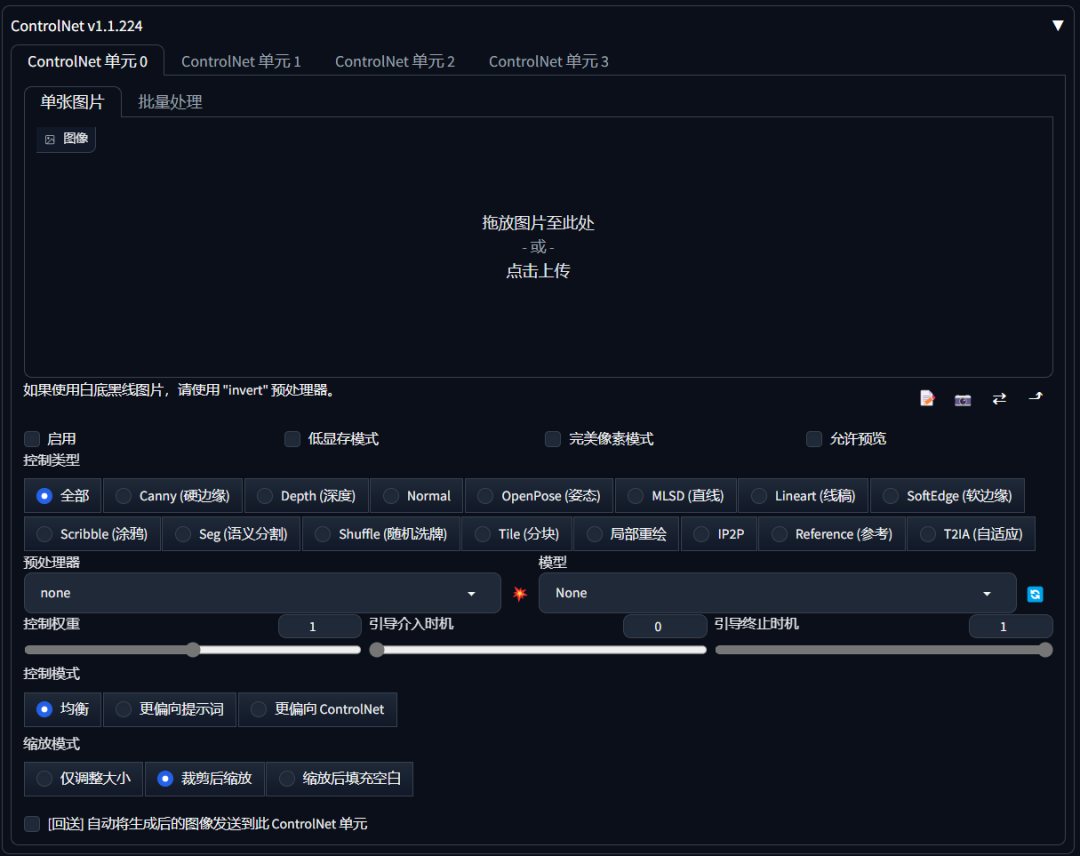This screenshot has height=856, width=1080.
Task: Click the send dimensions arrow icon
Action: pos(1035,397)
